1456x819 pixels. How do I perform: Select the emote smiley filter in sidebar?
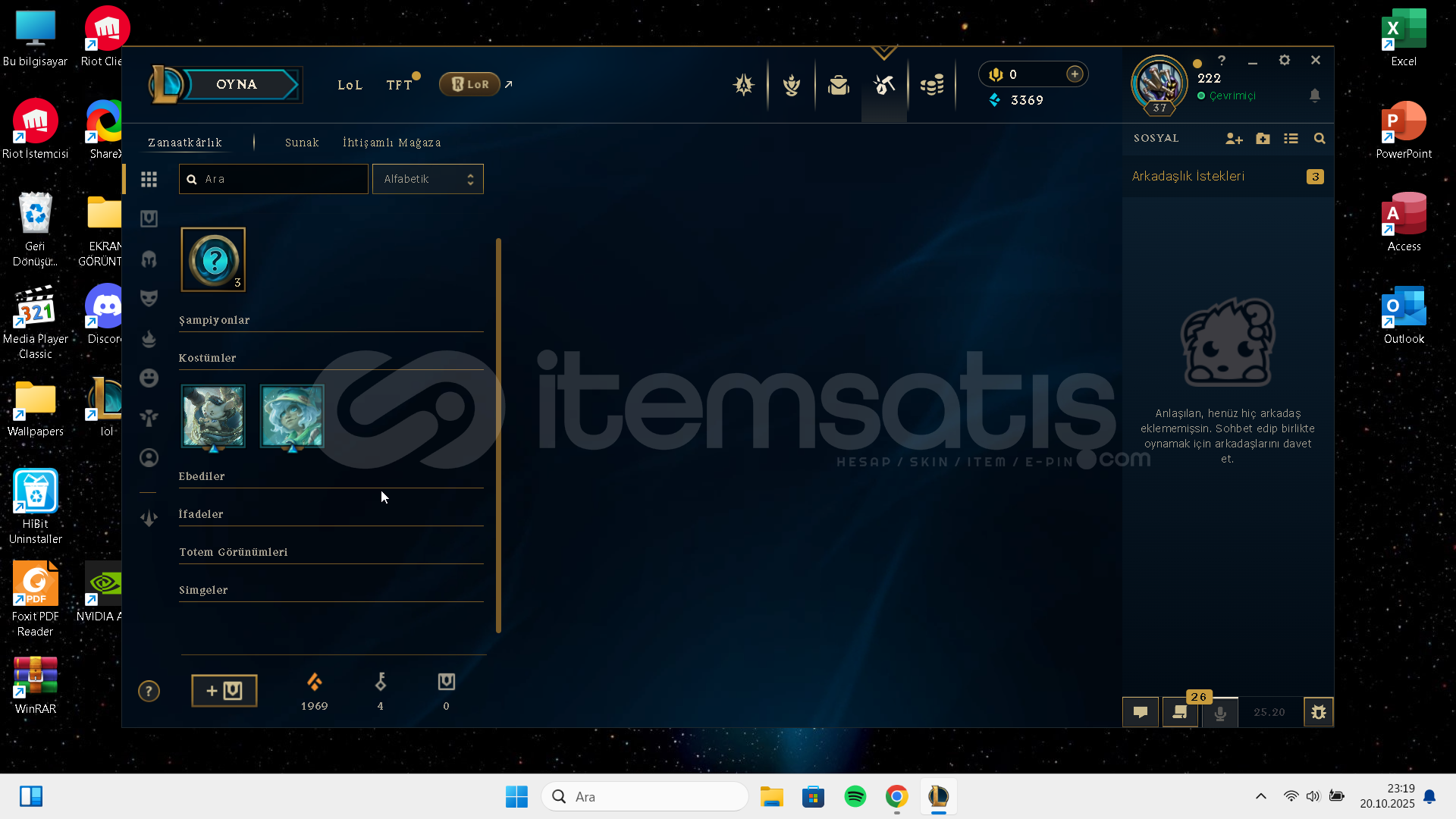tap(149, 378)
